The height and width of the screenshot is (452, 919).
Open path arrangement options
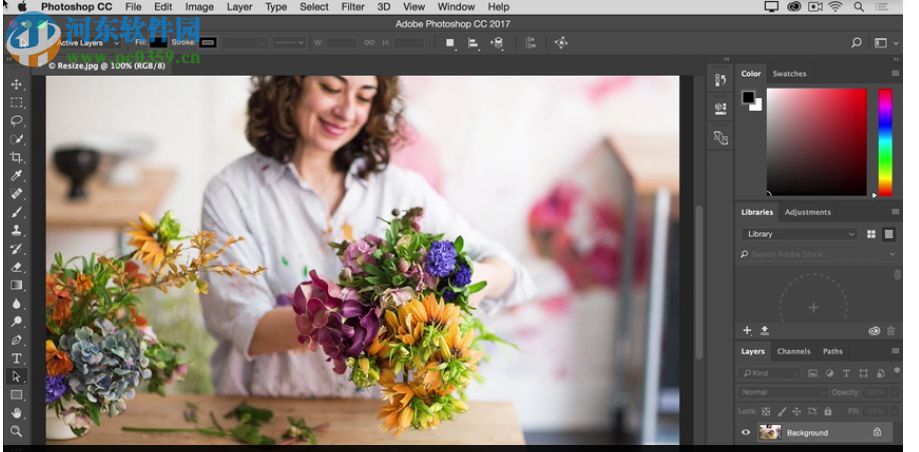pyautogui.click(x=497, y=43)
